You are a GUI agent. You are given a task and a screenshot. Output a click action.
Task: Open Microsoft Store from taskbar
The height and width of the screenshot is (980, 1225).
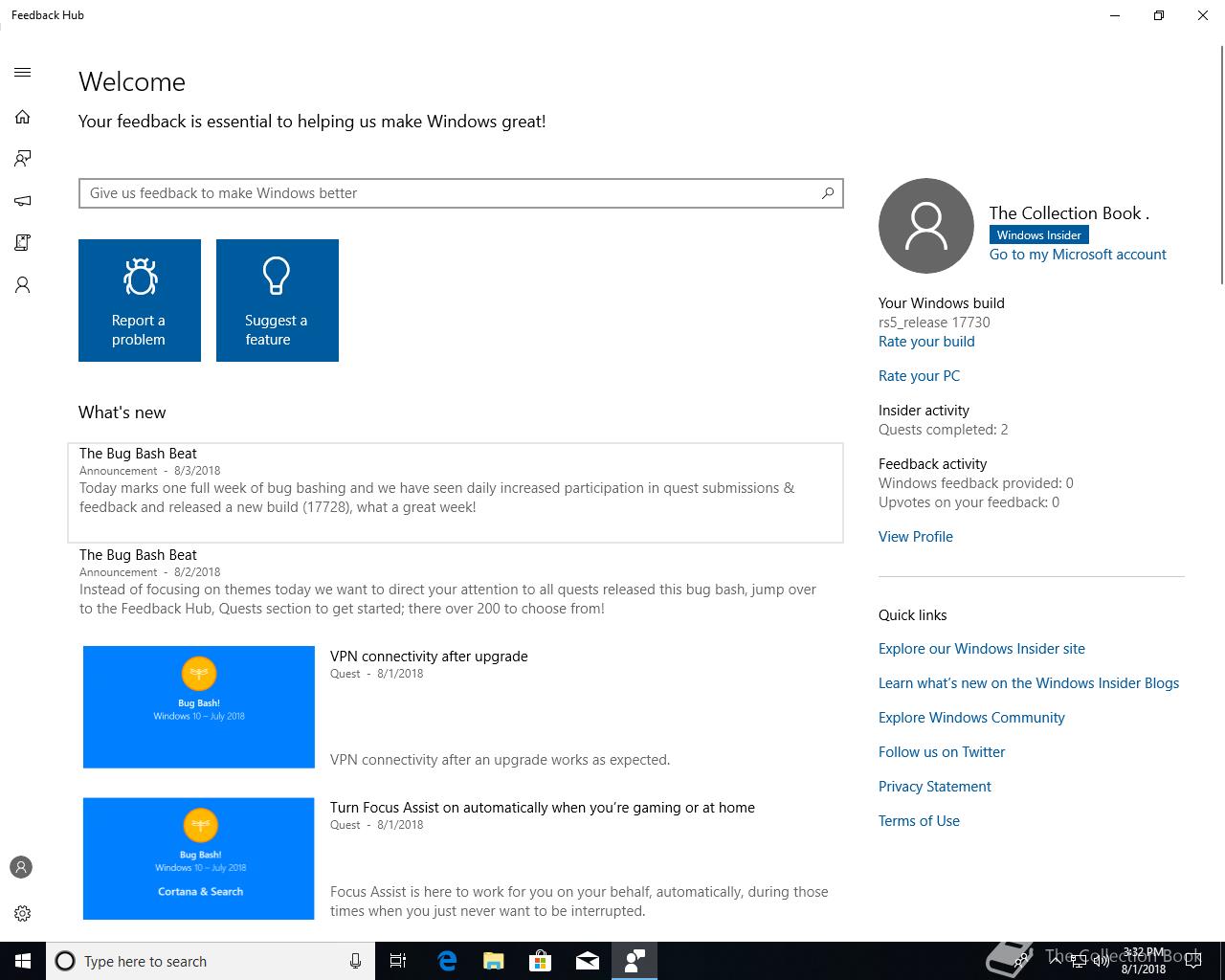pos(540,961)
